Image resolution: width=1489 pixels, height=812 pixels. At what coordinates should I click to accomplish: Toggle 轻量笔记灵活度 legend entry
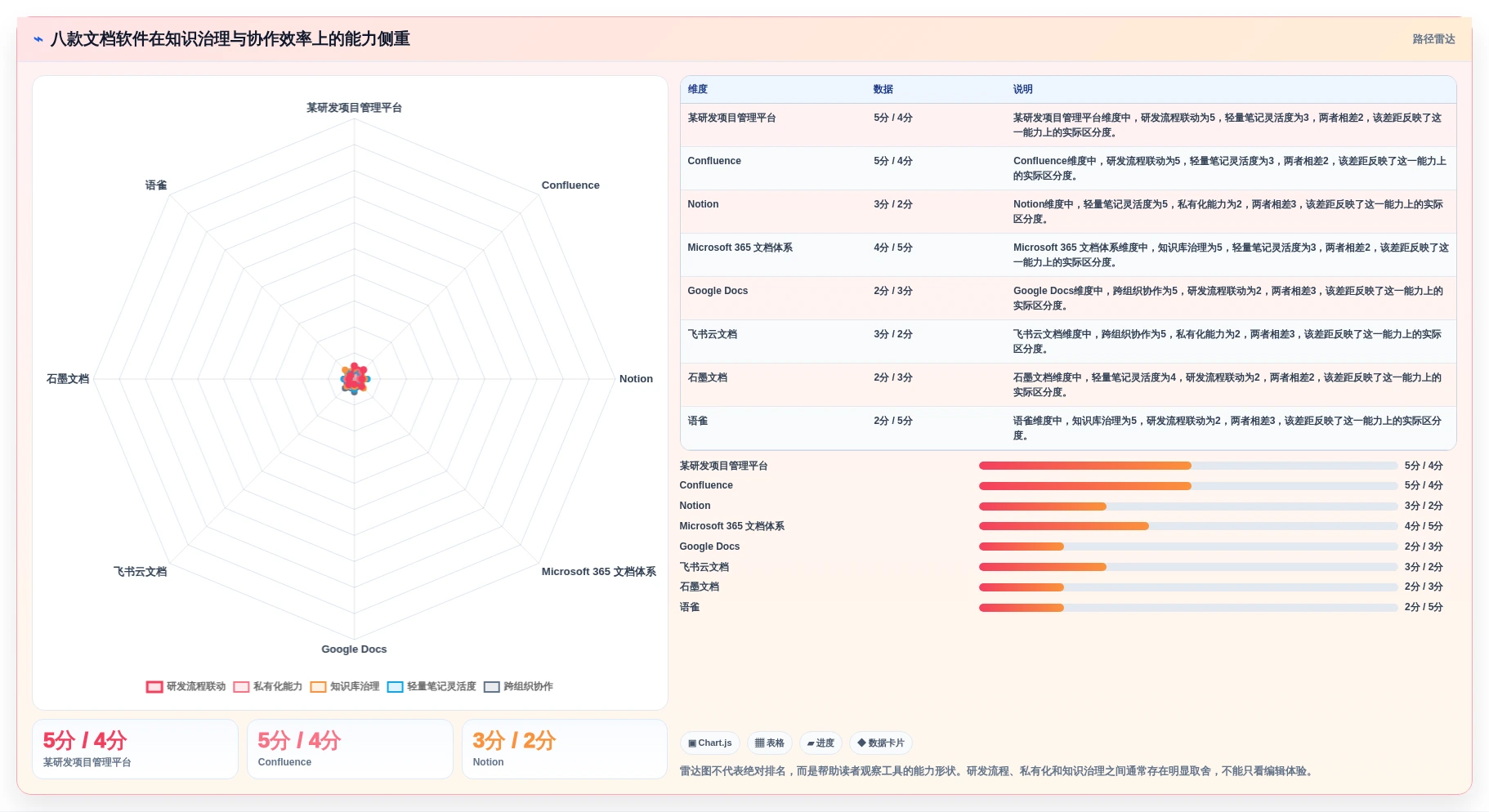click(x=431, y=687)
